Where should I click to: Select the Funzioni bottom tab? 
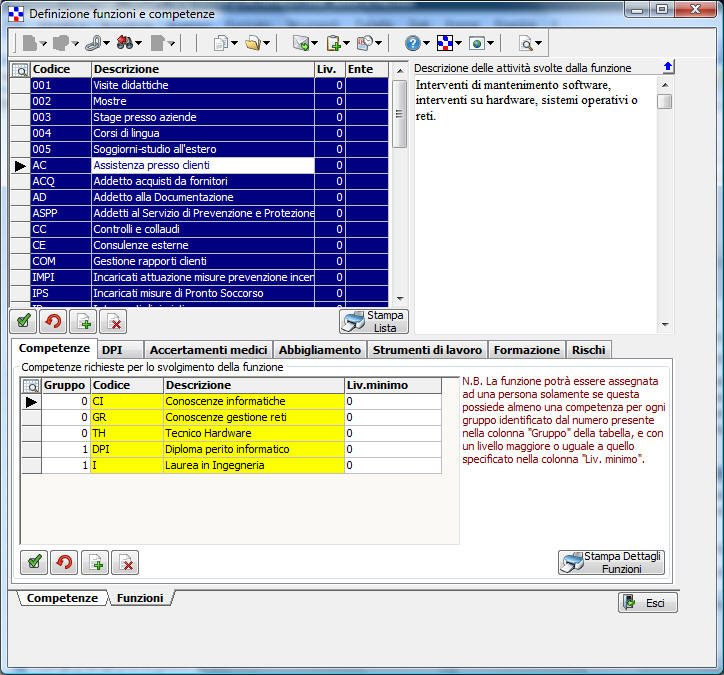(x=140, y=598)
